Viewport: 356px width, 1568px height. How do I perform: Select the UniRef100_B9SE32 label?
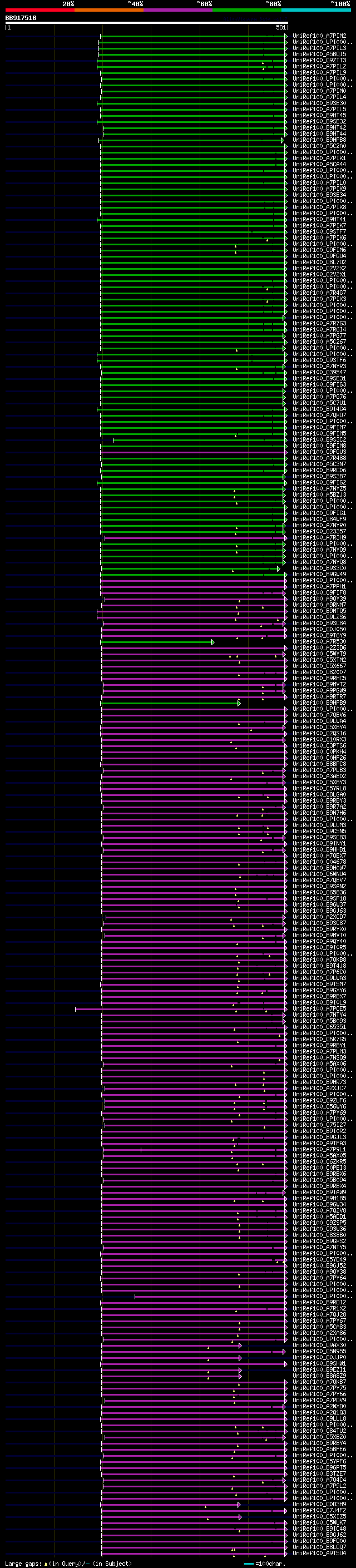click(x=319, y=122)
